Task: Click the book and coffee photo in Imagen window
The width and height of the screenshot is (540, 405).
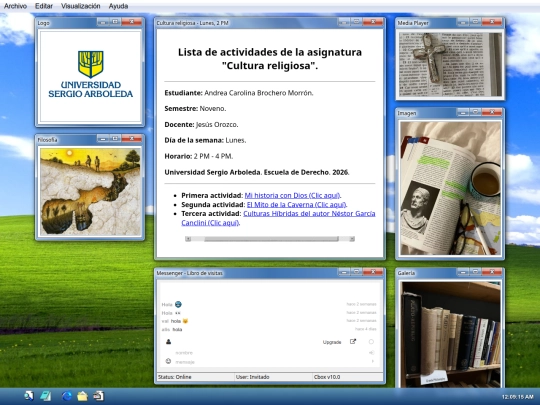Action: 450,188
